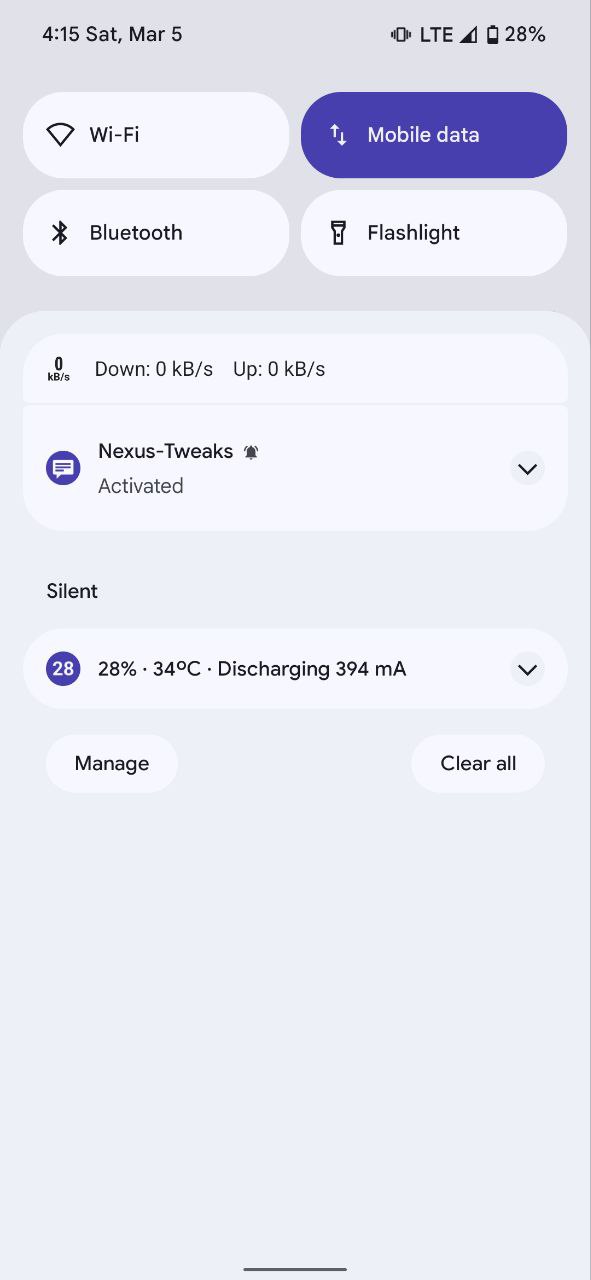Tap the Nexus-Tweaks message bubble icon
Screen dimensions: 591x1280
[x=63, y=468]
